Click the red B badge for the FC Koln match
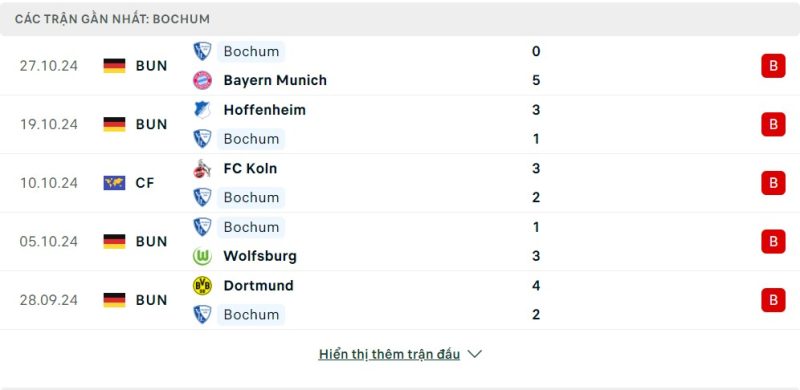This screenshot has height=390, width=800. click(773, 183)
